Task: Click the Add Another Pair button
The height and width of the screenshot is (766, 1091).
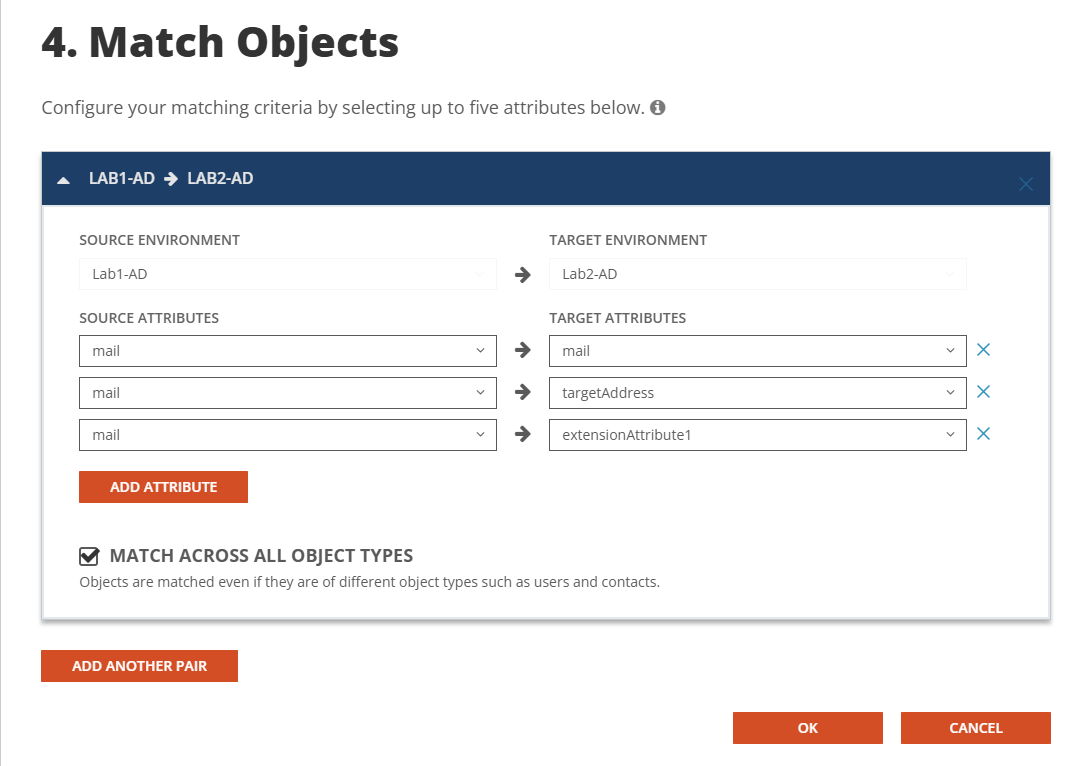Action: (x=139, y=666)
